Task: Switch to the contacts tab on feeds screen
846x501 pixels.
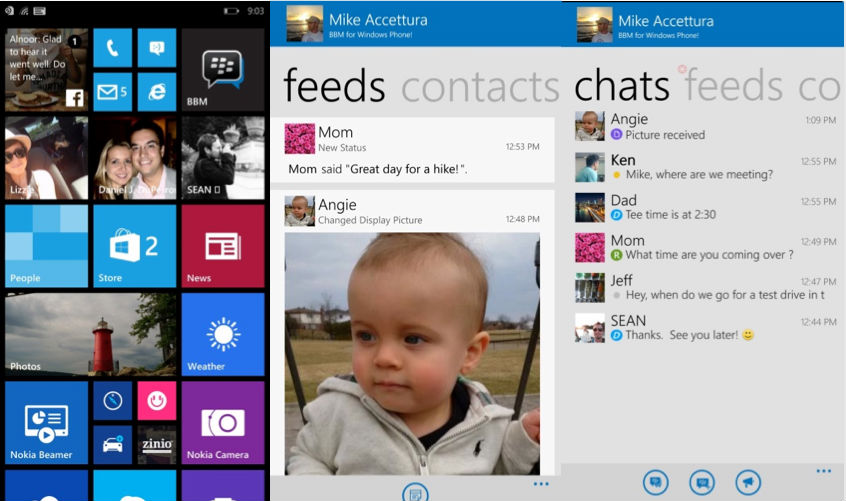Action: (x=480, y=86)
